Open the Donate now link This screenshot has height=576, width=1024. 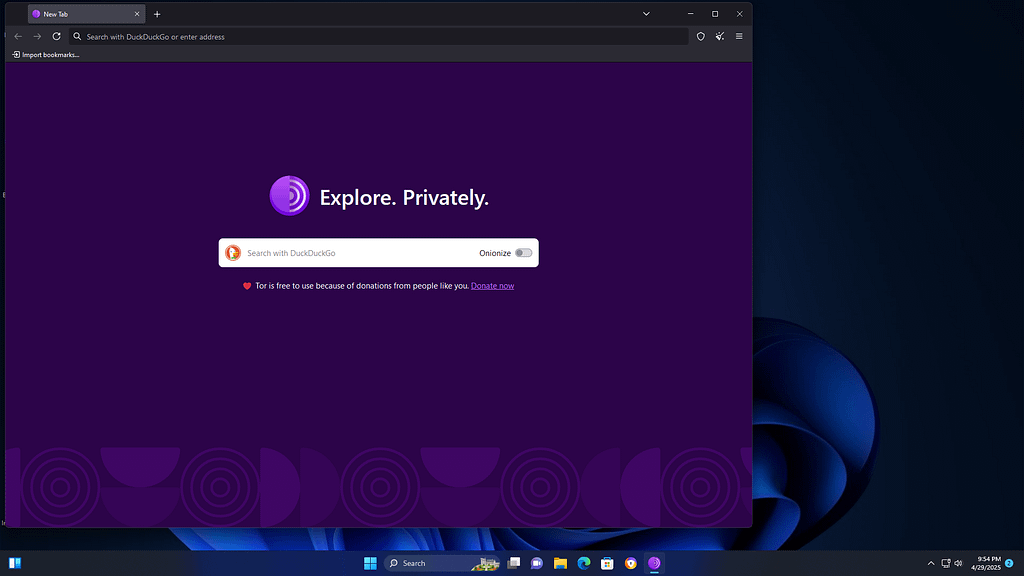click(x=492, y=286)
